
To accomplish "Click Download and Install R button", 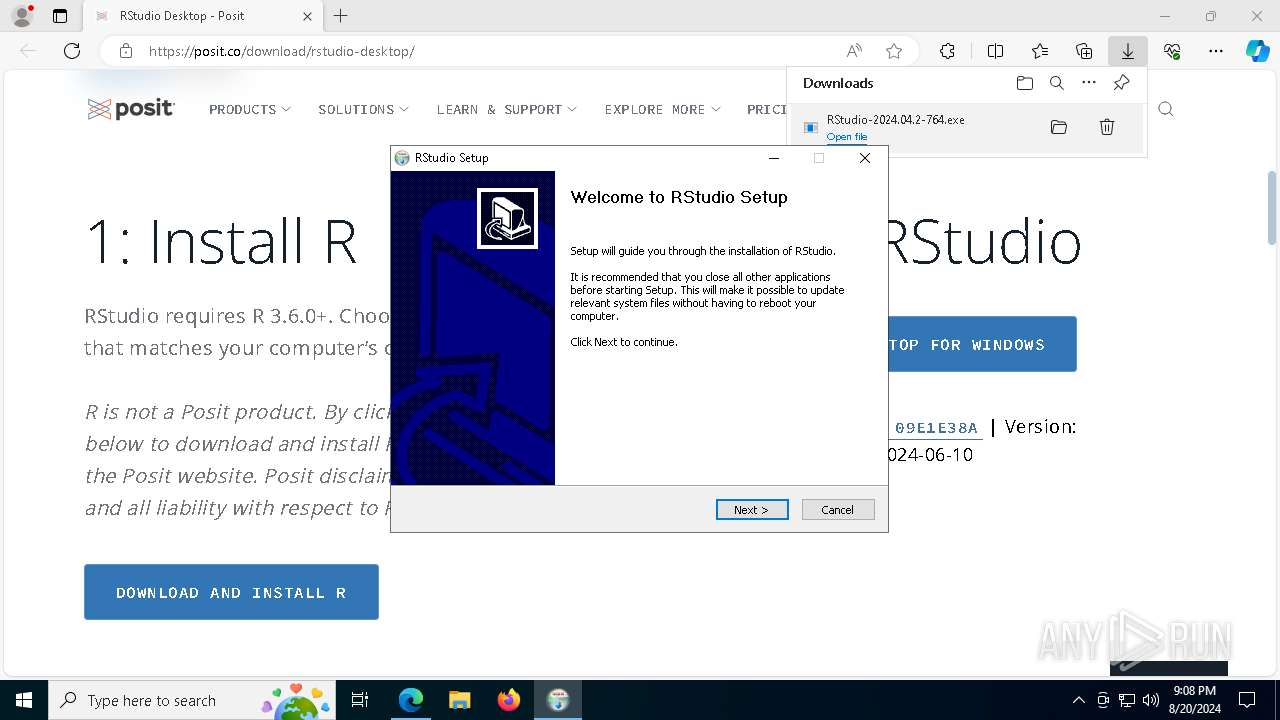I will (x=231, y=592).
